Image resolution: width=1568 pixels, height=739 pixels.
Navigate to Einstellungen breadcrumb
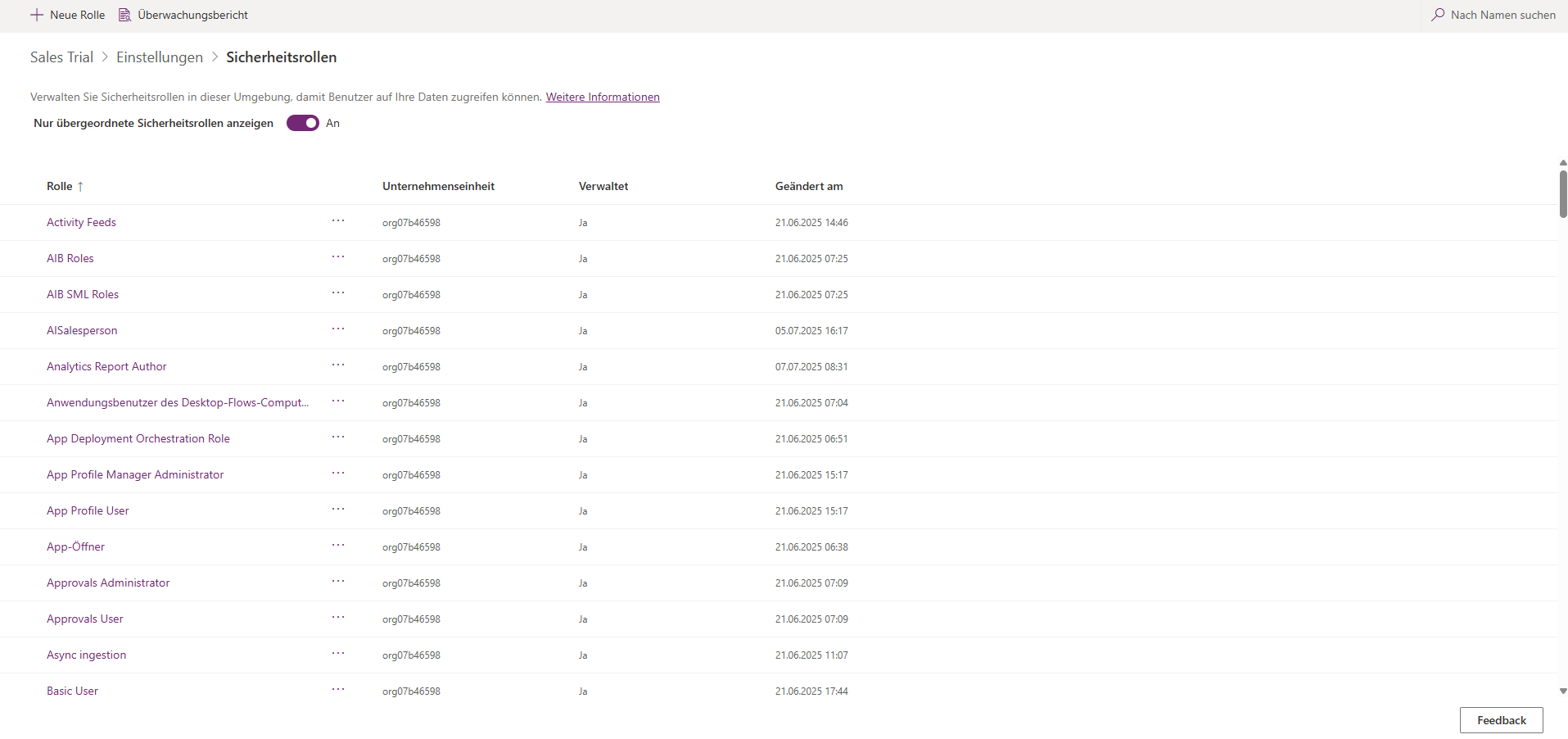pyautogui.click(x=160, y=57)
